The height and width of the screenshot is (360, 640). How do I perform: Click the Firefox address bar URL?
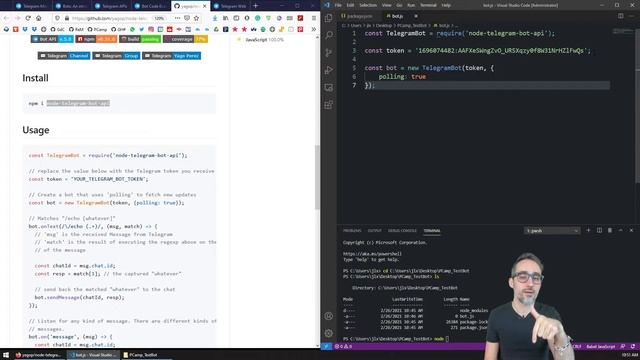(x=109, y=18)
